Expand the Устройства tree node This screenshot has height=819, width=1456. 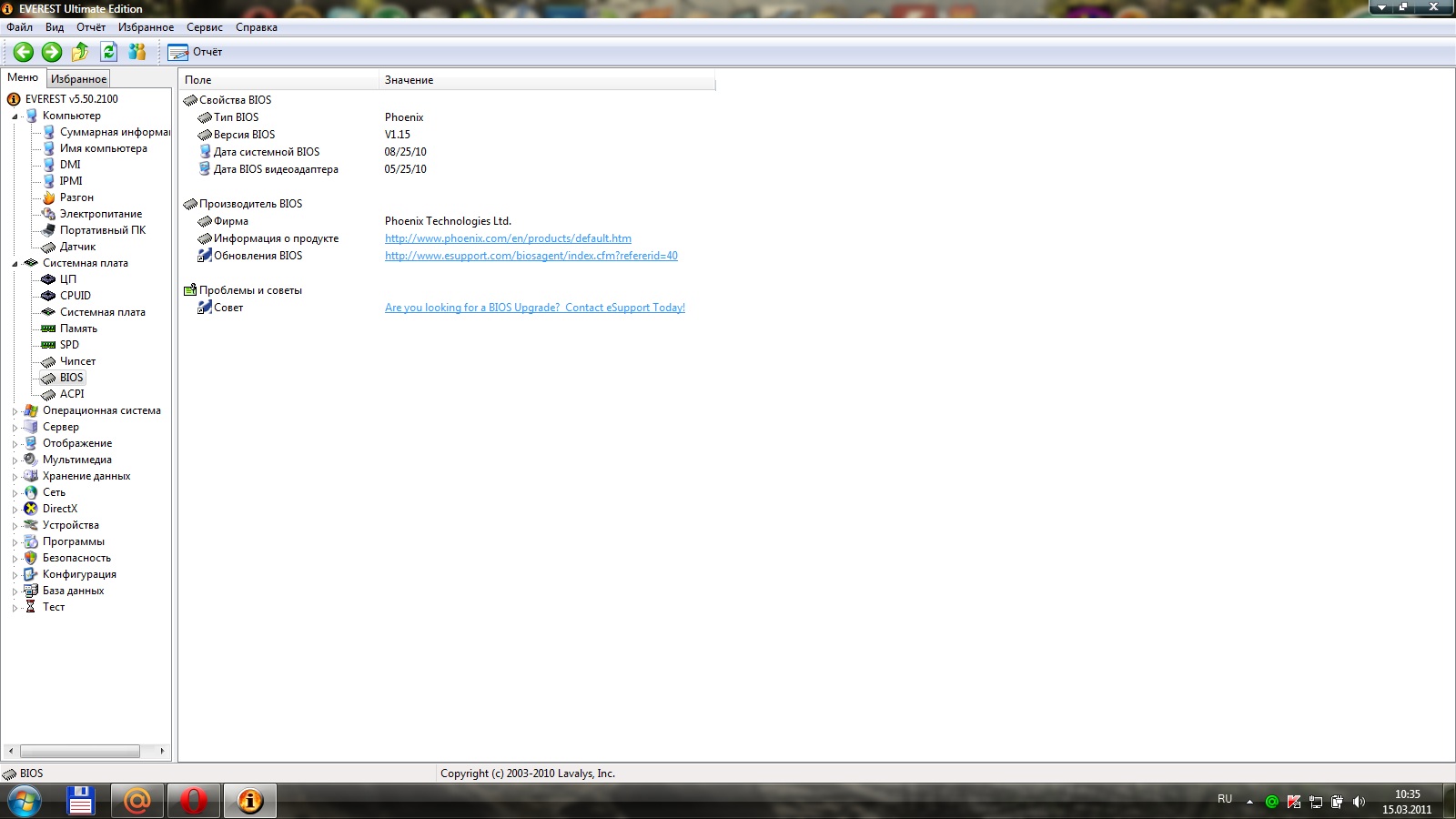pyautogui.click(x=15, y=526)
